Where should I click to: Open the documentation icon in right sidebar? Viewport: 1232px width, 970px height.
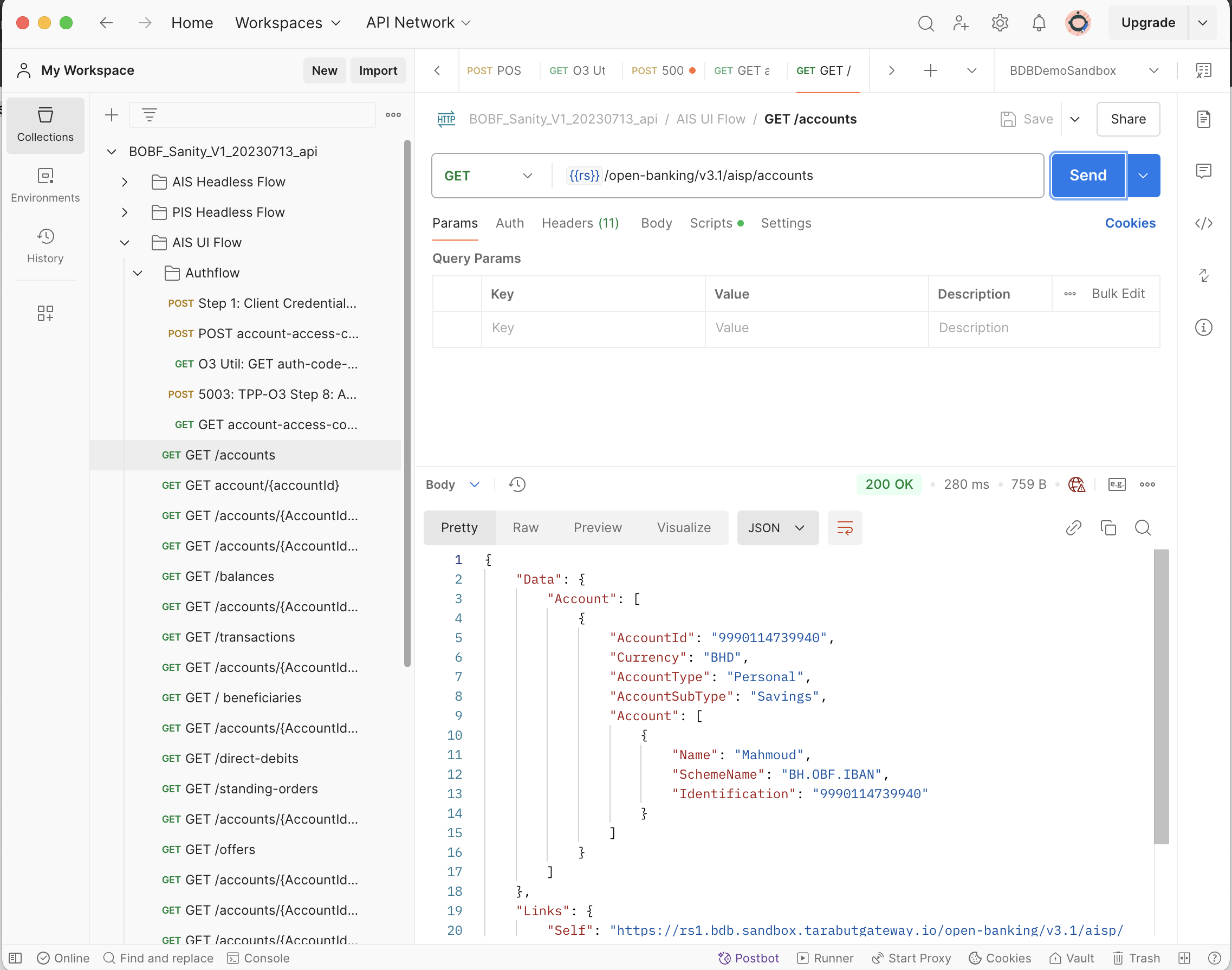(1203, 119)
